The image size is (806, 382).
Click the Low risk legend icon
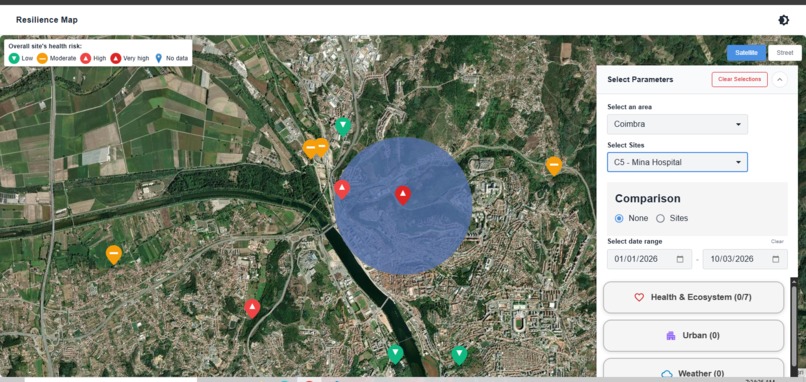[x=14, y=58]
